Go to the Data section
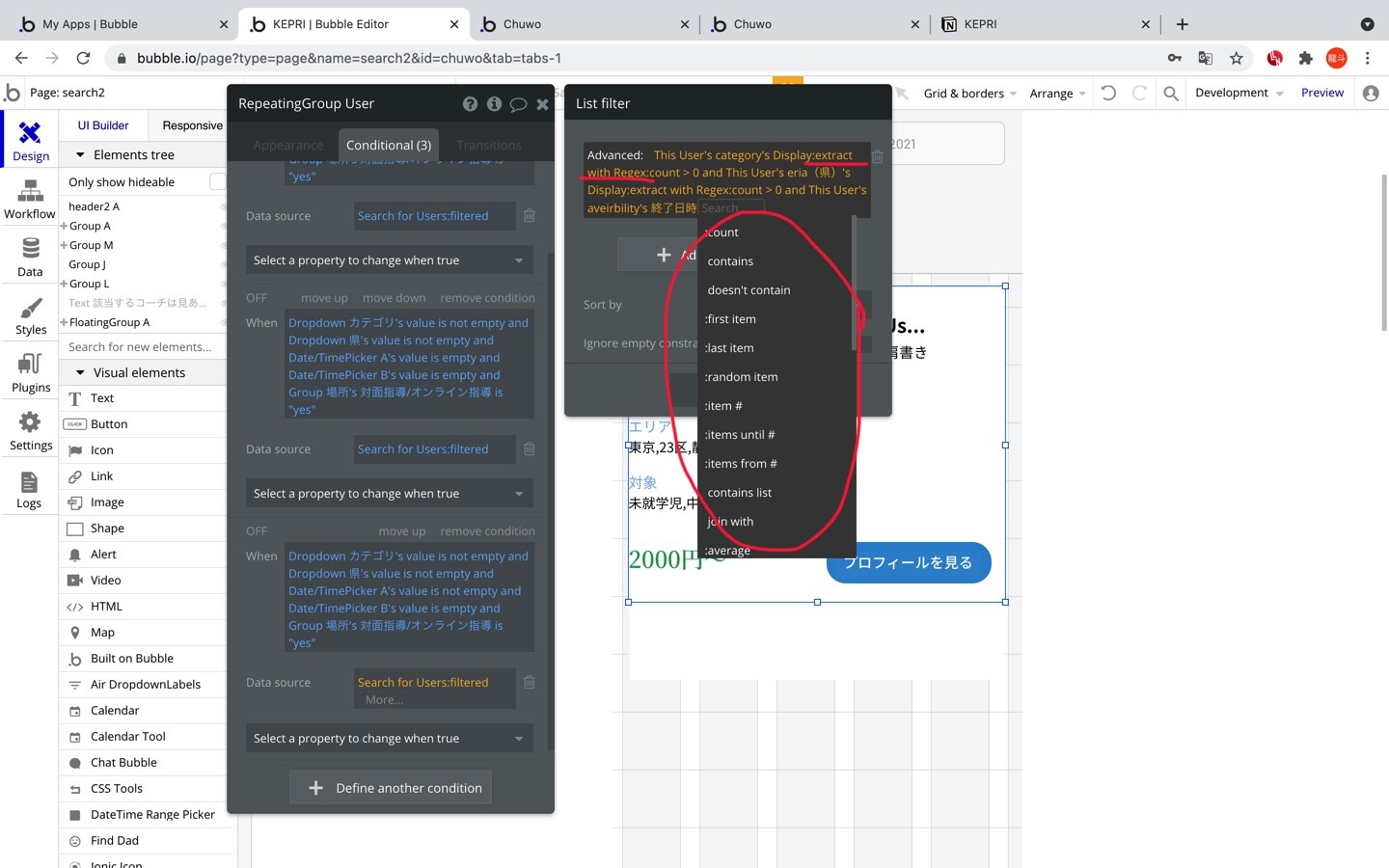This screenshot has width=1389, height=868. point(30,257)
